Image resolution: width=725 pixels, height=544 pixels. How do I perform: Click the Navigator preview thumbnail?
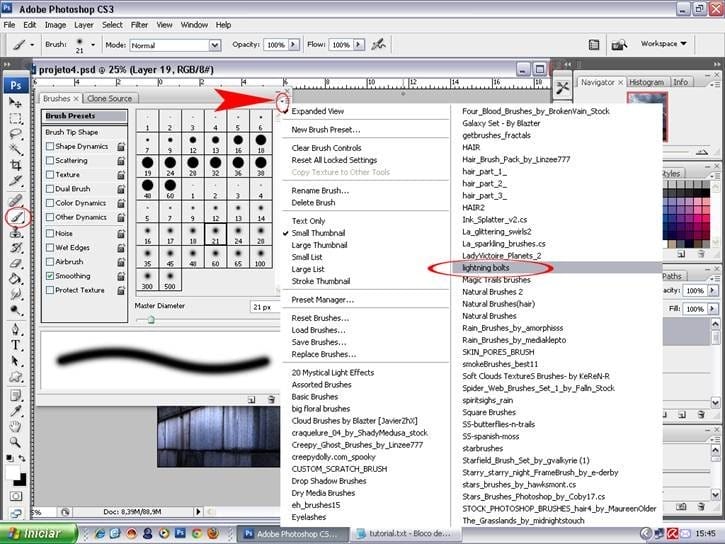point(647,116)
